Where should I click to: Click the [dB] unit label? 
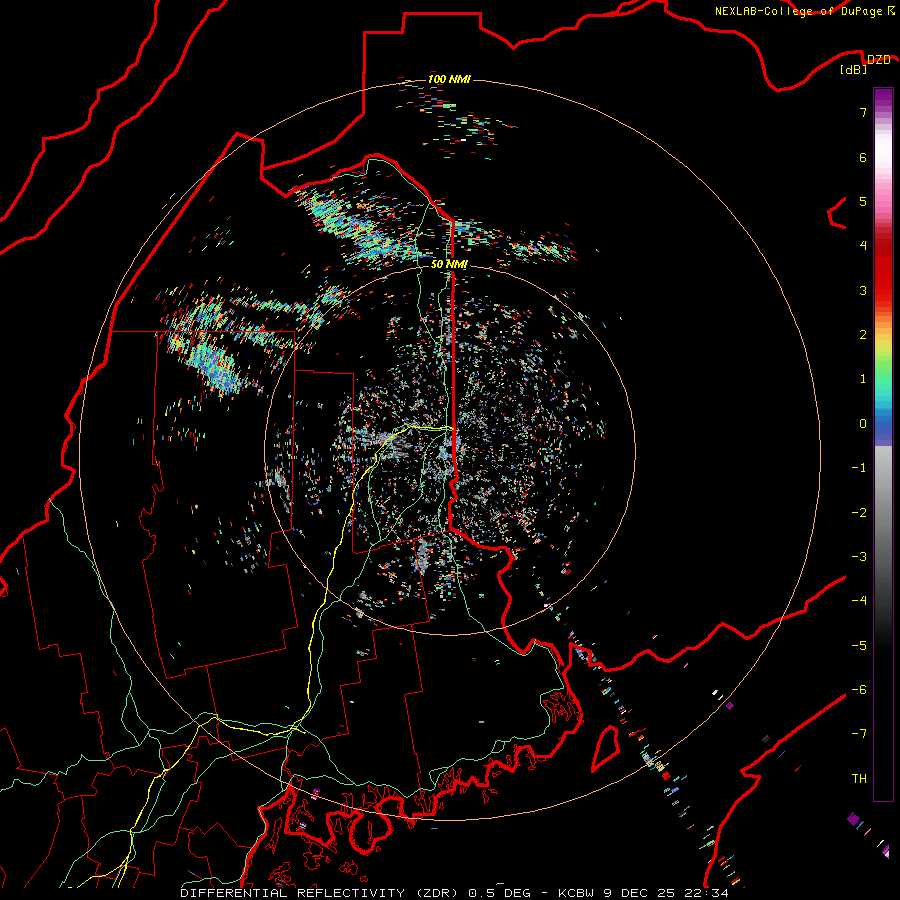tap(854, 70)
